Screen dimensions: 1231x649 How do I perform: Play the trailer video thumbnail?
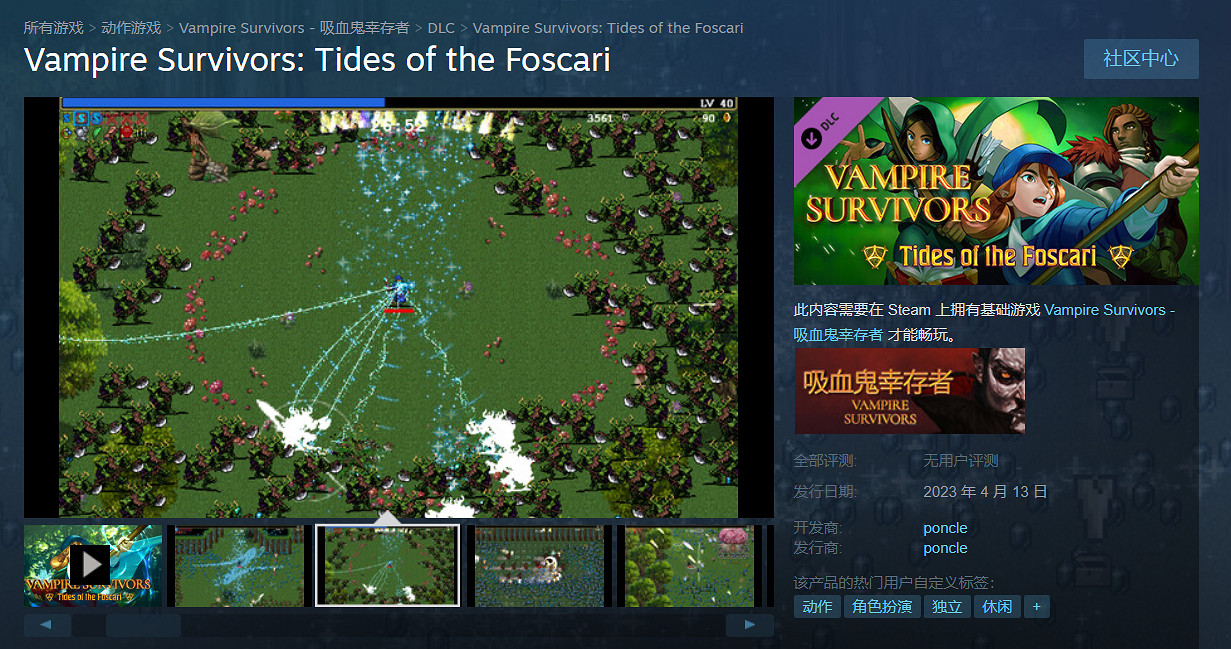coord(93,566)
